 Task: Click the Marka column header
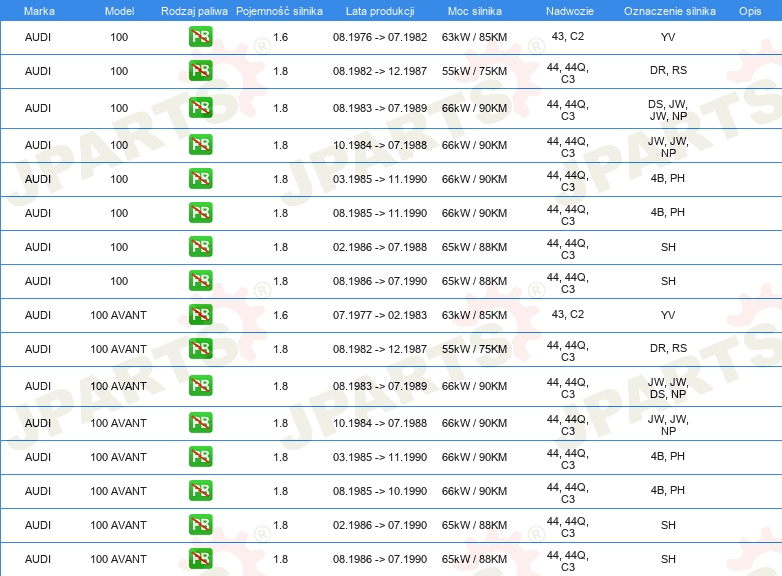tap(39, 11)
